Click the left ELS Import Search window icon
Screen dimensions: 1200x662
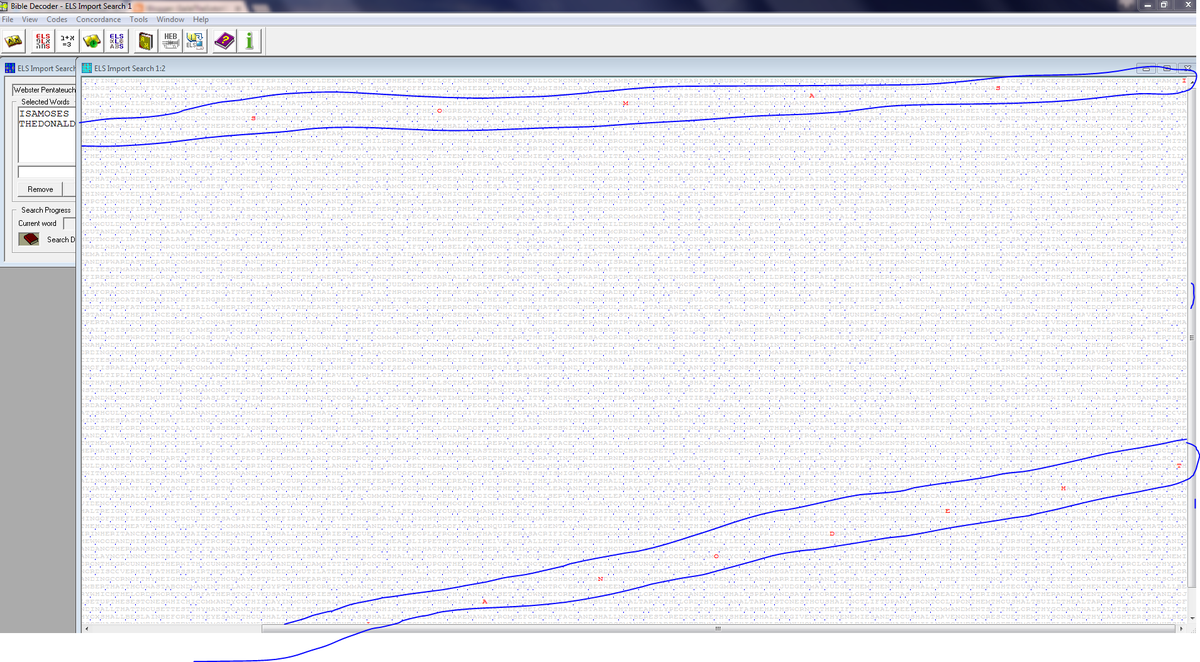9,68
